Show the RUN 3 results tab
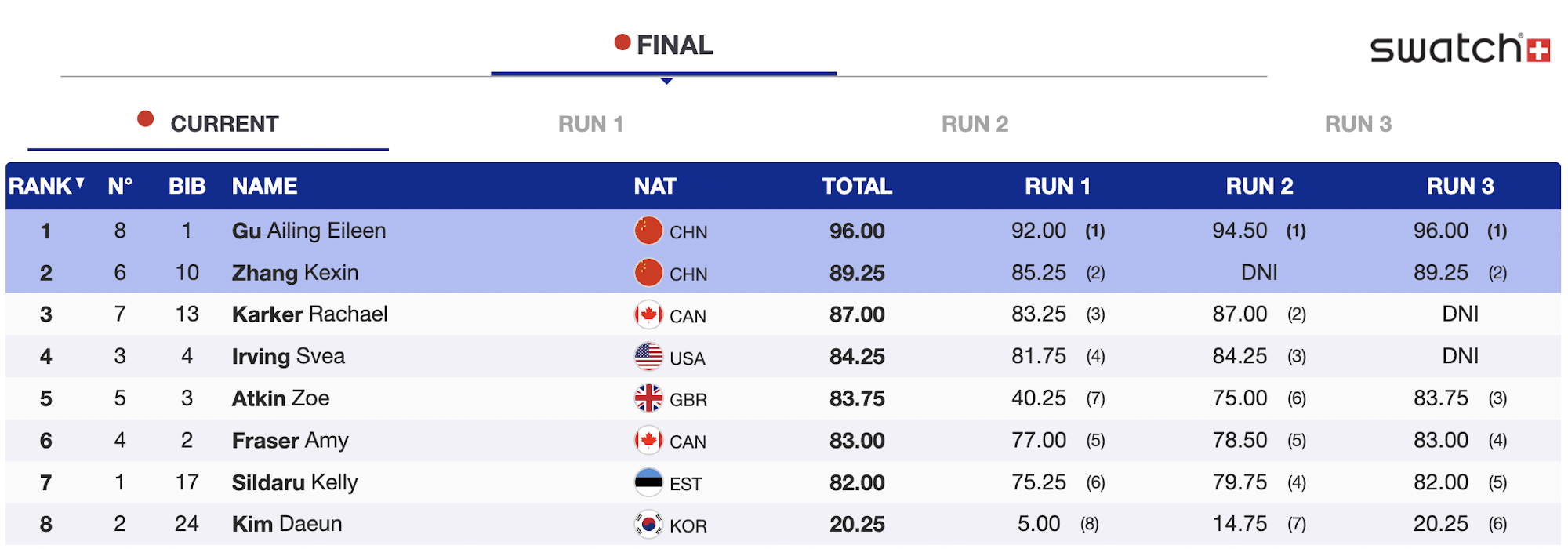 click(1358, 124)
